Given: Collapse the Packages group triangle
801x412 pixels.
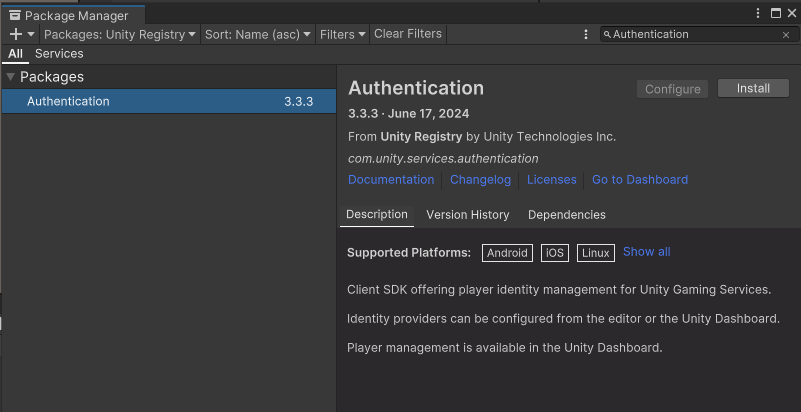Looking at the screenshot, I should pos(10,77).
